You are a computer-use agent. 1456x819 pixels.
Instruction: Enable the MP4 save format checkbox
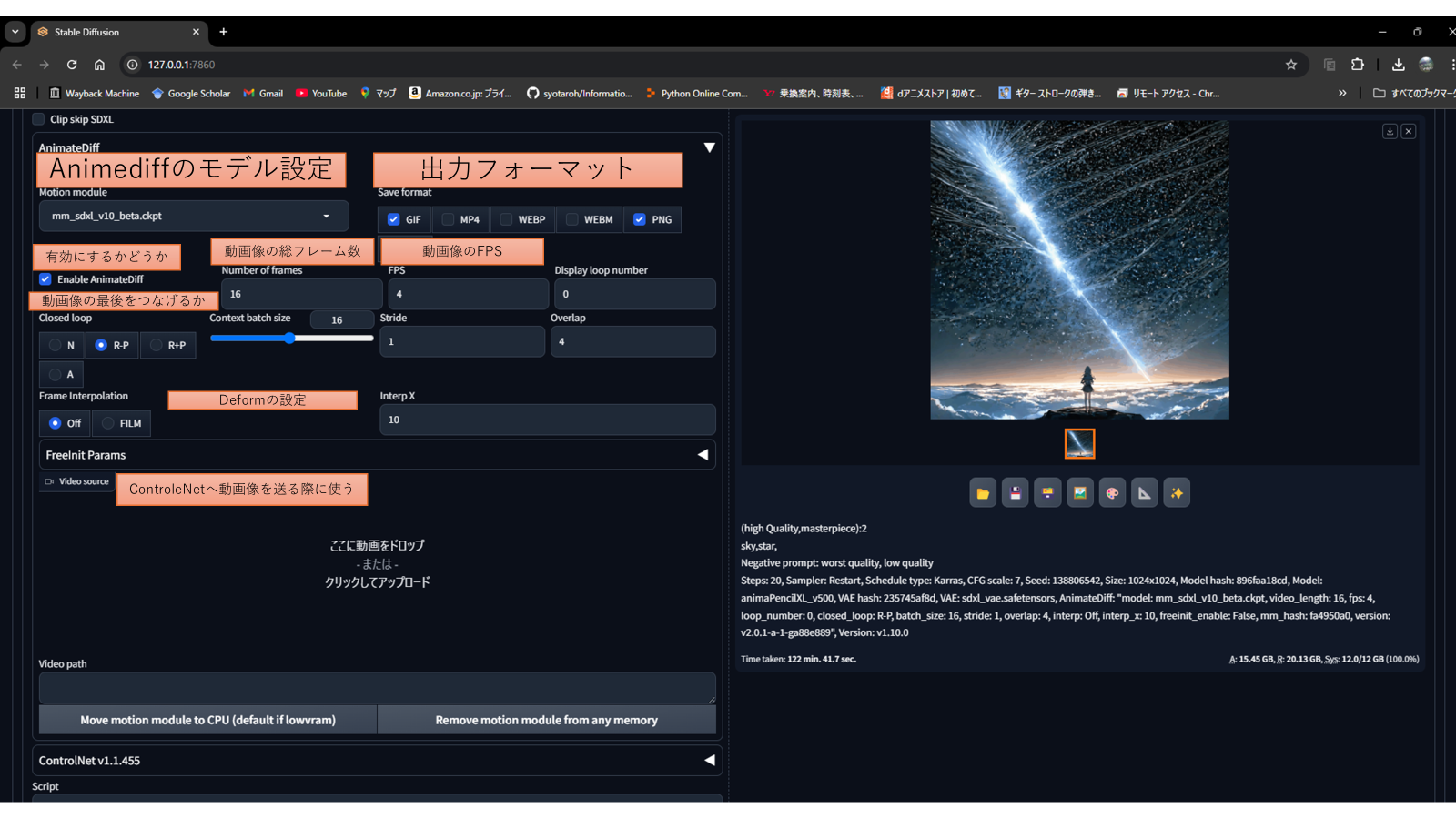(448, 219)
